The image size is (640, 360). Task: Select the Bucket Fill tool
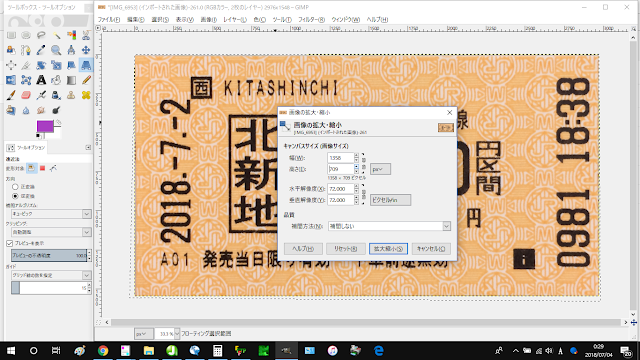(56, 80)
